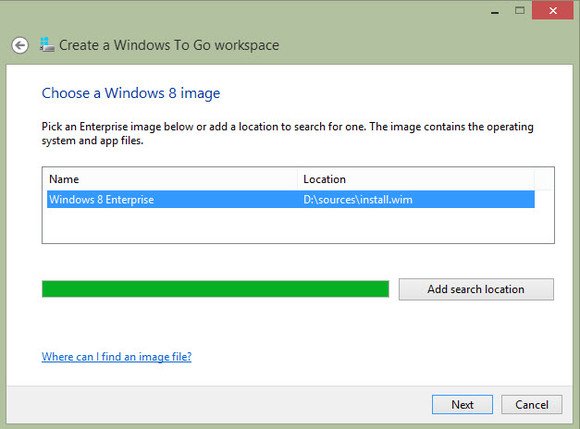Cancel the workspace creation wizard
This screenshot has height=429, width=580.
(x=532, y=404)
